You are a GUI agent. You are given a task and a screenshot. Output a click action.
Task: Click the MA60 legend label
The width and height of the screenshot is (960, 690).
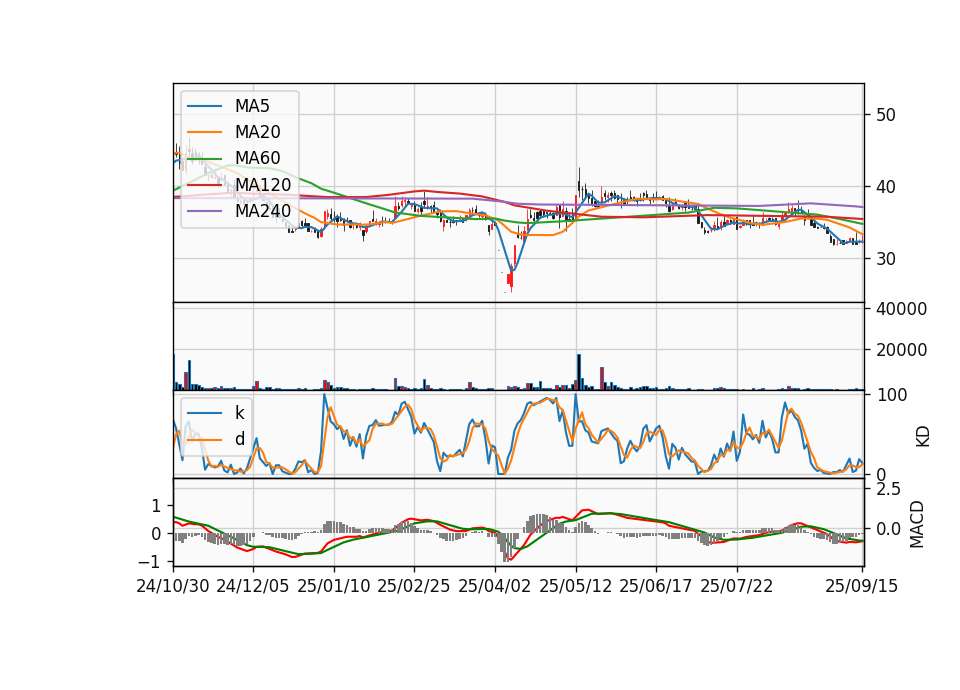coord(258,159)
